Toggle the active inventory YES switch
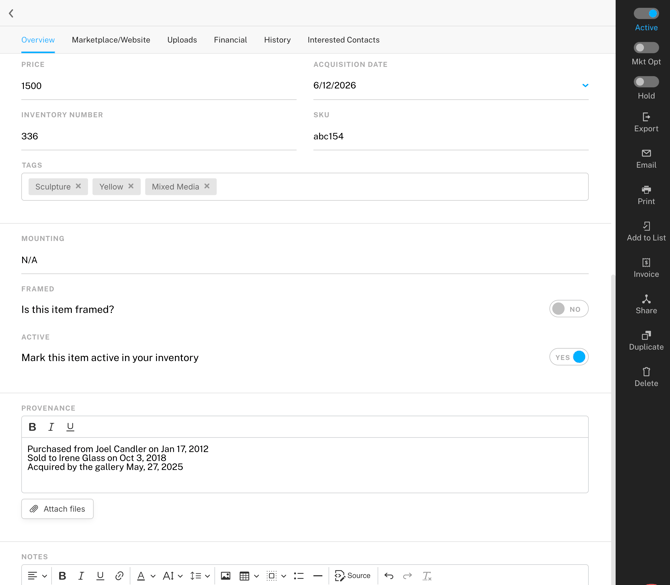The height and width of the screenshot is (585, 670). [x=569, y=357]
